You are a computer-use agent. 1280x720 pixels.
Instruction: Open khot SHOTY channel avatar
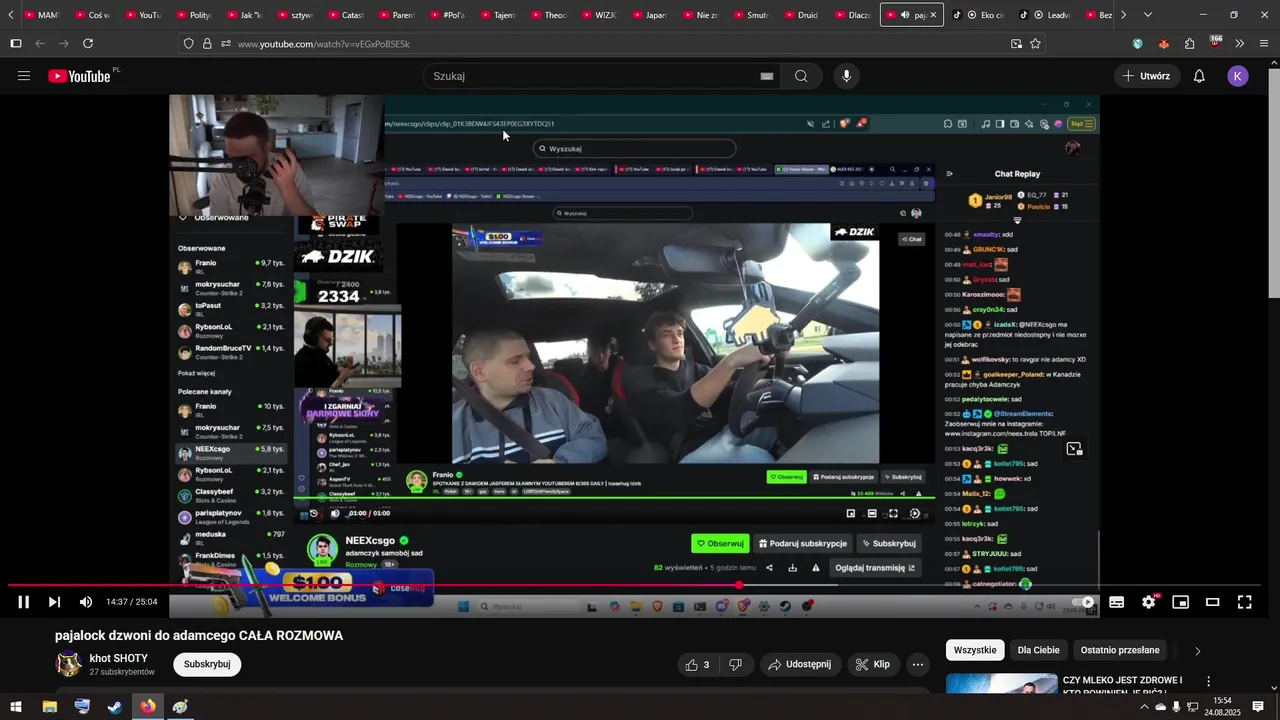tap(68, 665)
